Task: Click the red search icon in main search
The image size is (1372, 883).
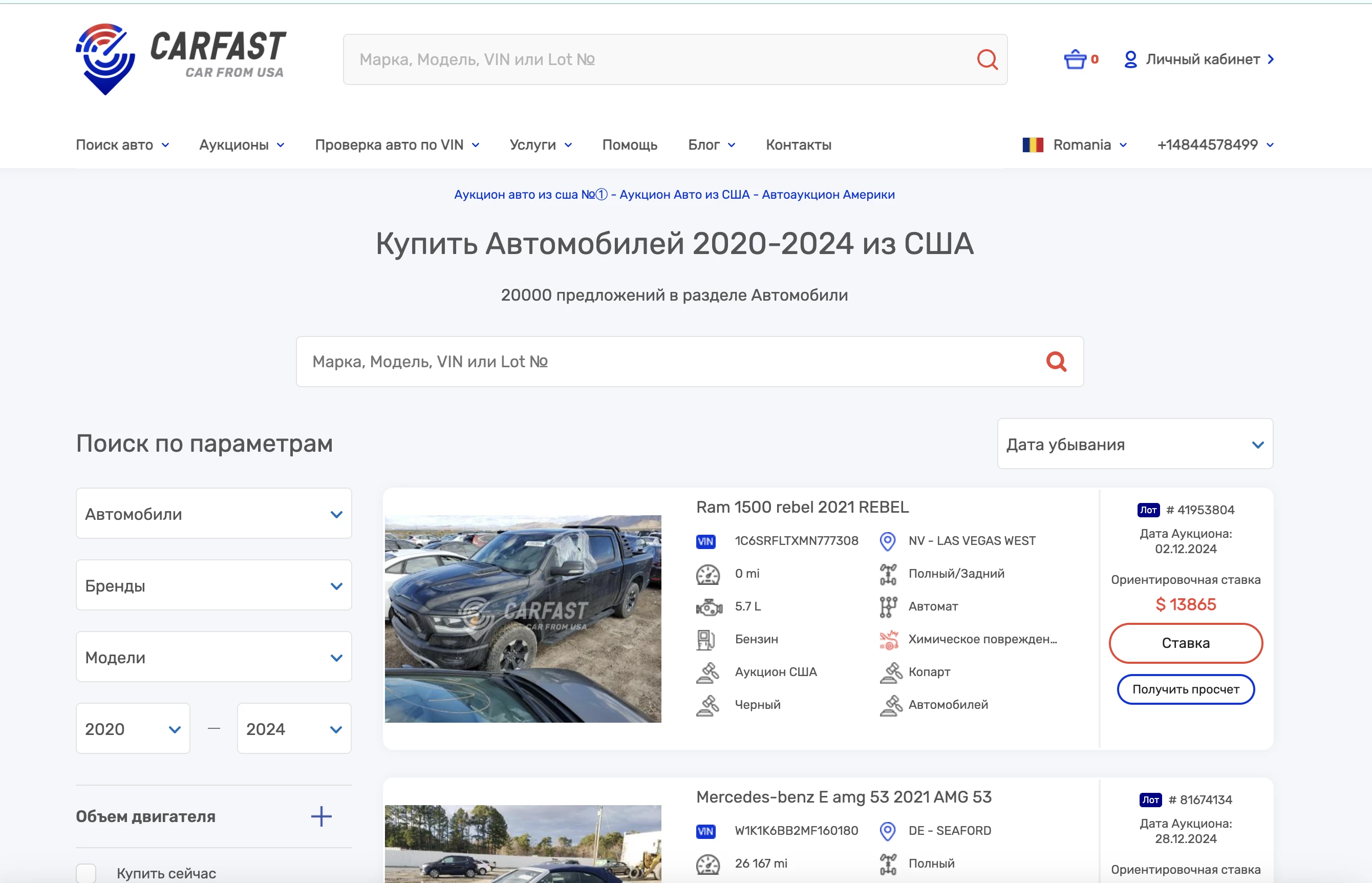Action: point(1056,361)
